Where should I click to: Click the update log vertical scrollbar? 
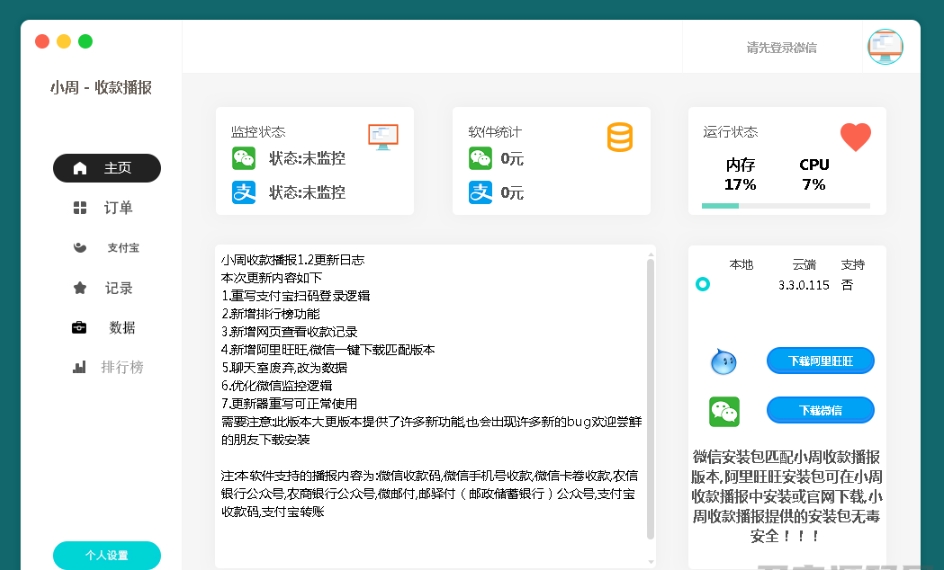651,398
